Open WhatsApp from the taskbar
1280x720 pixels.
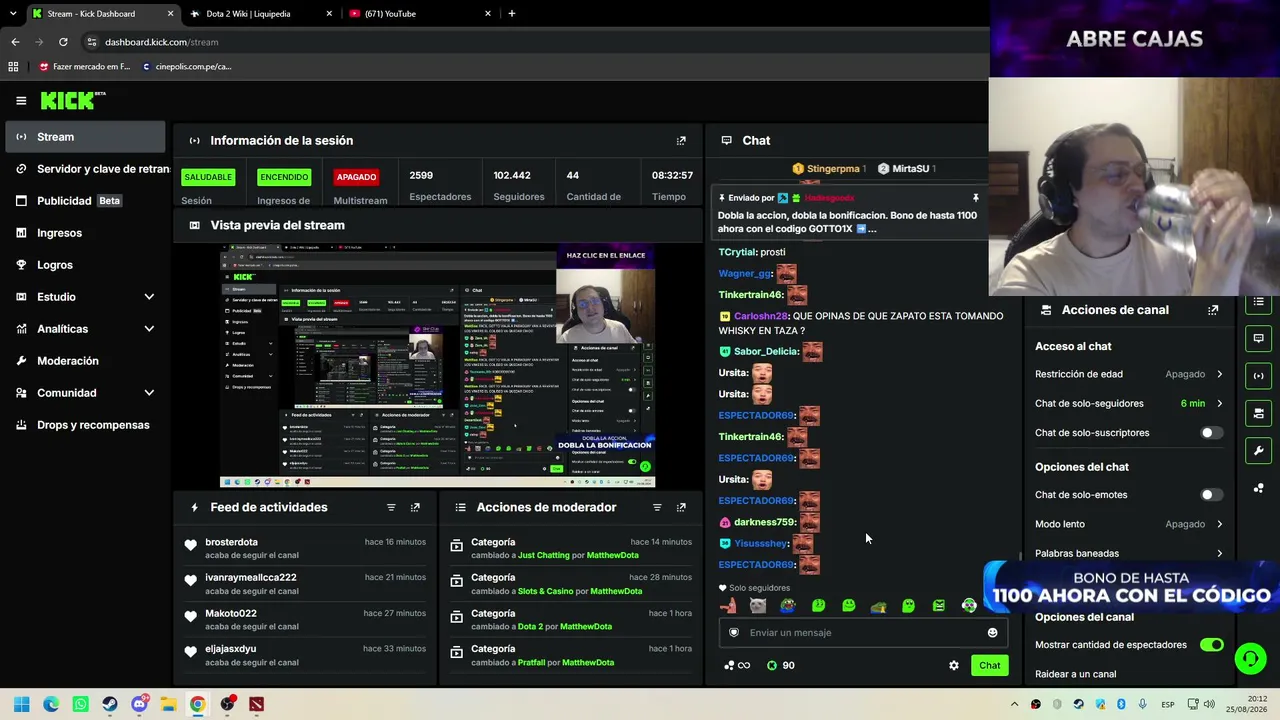coord(80,704)
